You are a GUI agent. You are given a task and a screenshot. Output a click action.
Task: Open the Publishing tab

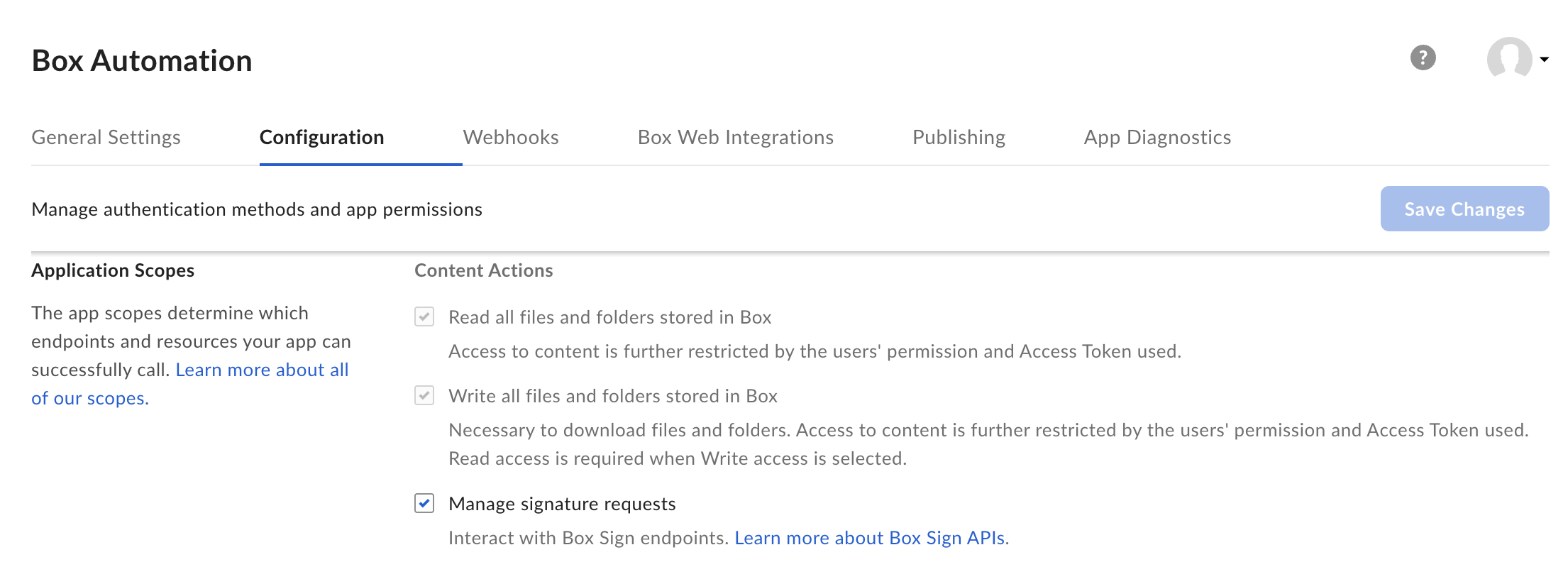pyautogui.click(x=959, y=137)
